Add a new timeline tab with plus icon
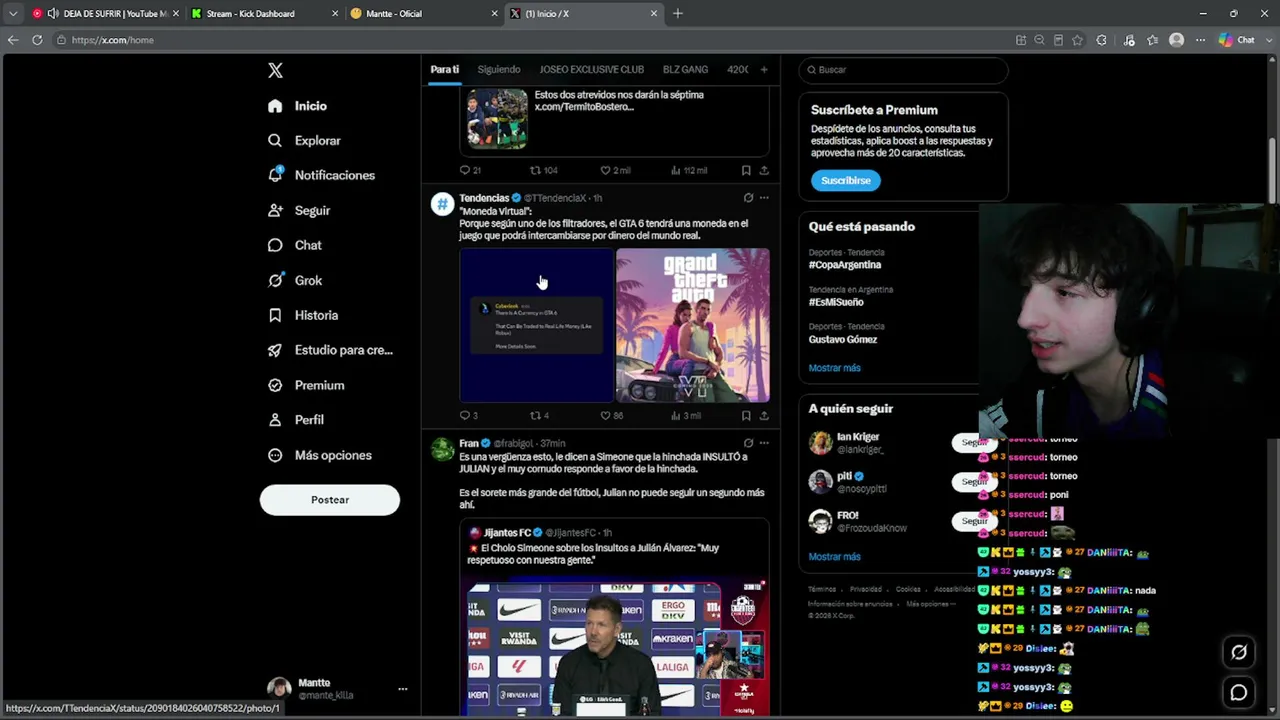Image resolution: width=1280 pixels, height=720 pixels. [764, 70]
